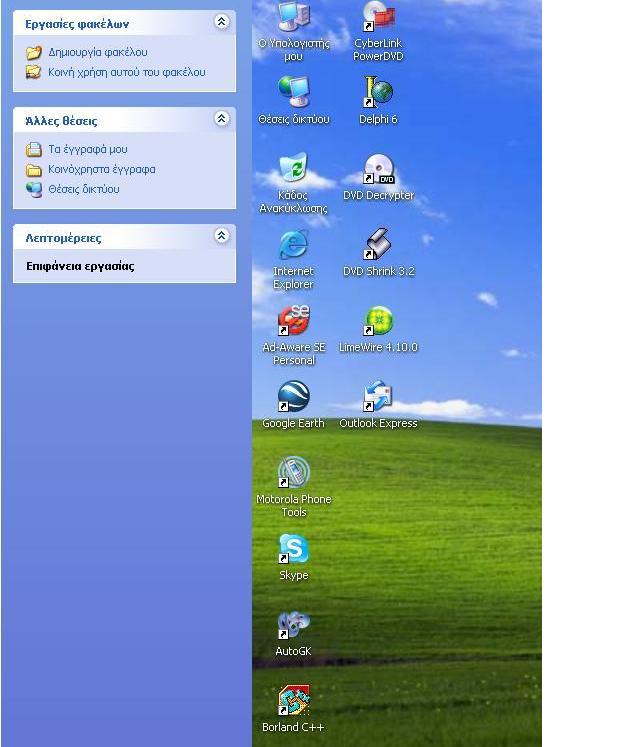Viewport: 640px width, 747px height.
Task: Select the DVD Decrypter shortcut icon
Action: pos(378,168)
